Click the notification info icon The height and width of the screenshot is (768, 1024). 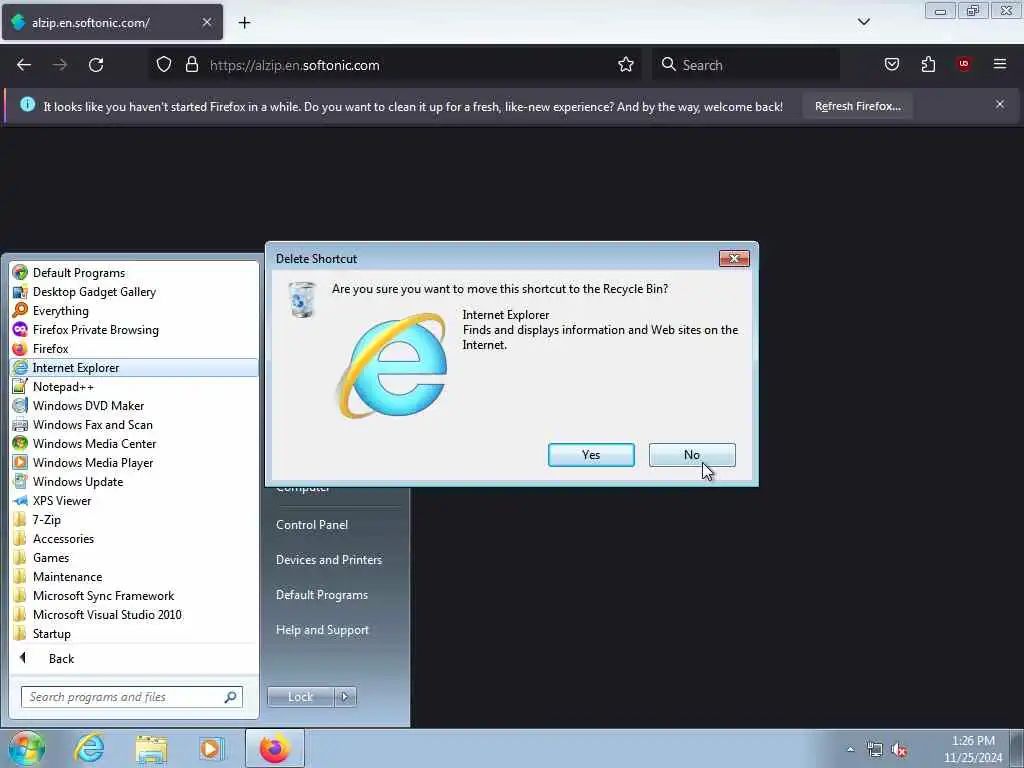[x=27, y=104]
